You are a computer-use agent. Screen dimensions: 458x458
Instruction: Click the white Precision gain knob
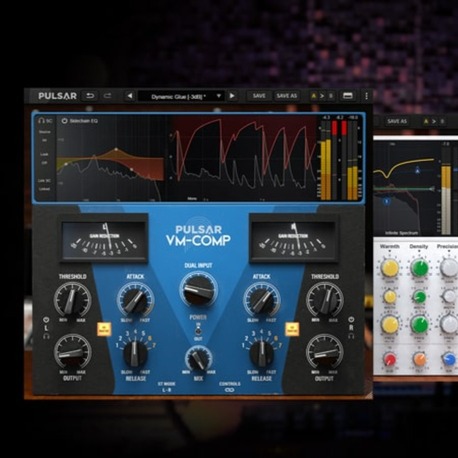(449, 268)
